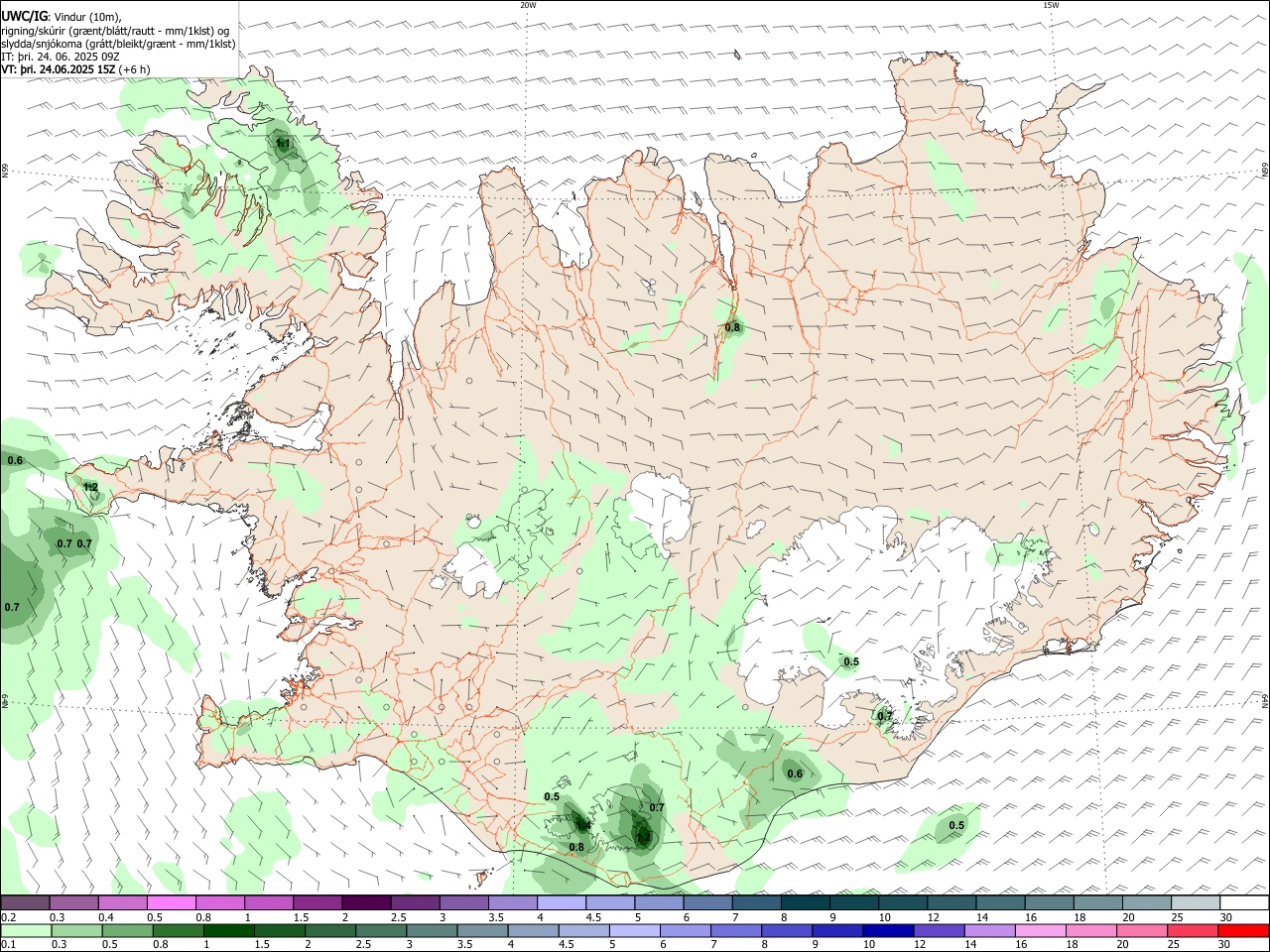Viewport: 1270px width, 952px height.
Task: Click the light pink 16 swatch in lower legend row
Action: click(1040, 931)
